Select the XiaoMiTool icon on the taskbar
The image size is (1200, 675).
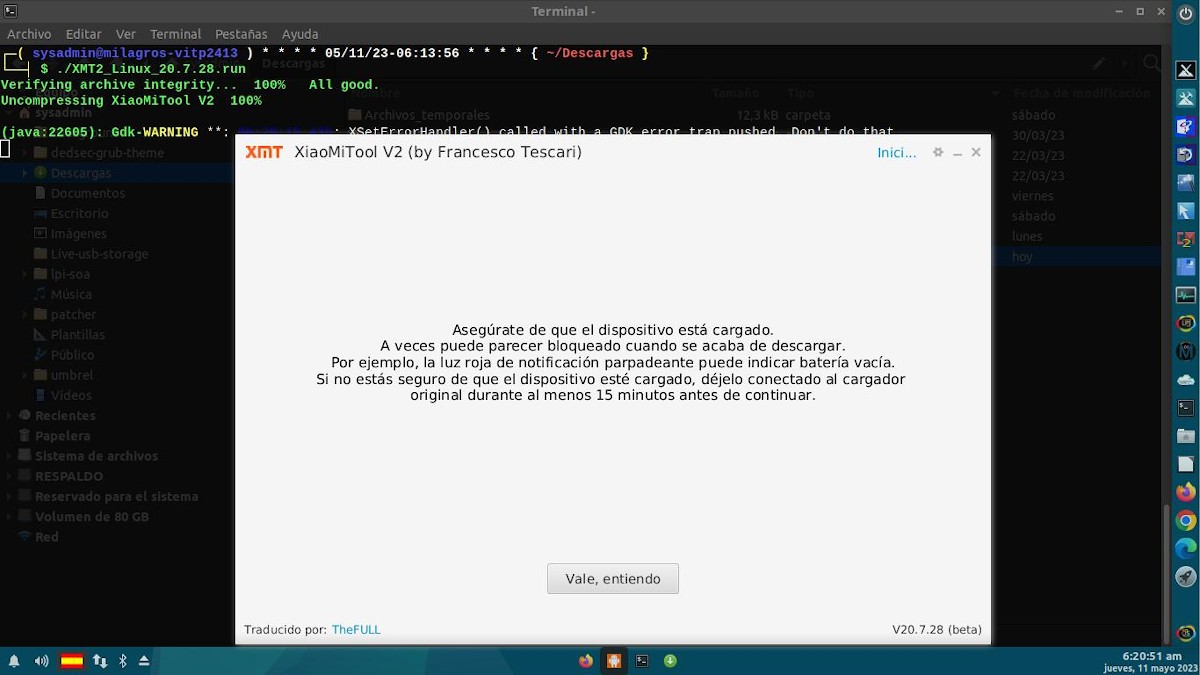point(613,660)
